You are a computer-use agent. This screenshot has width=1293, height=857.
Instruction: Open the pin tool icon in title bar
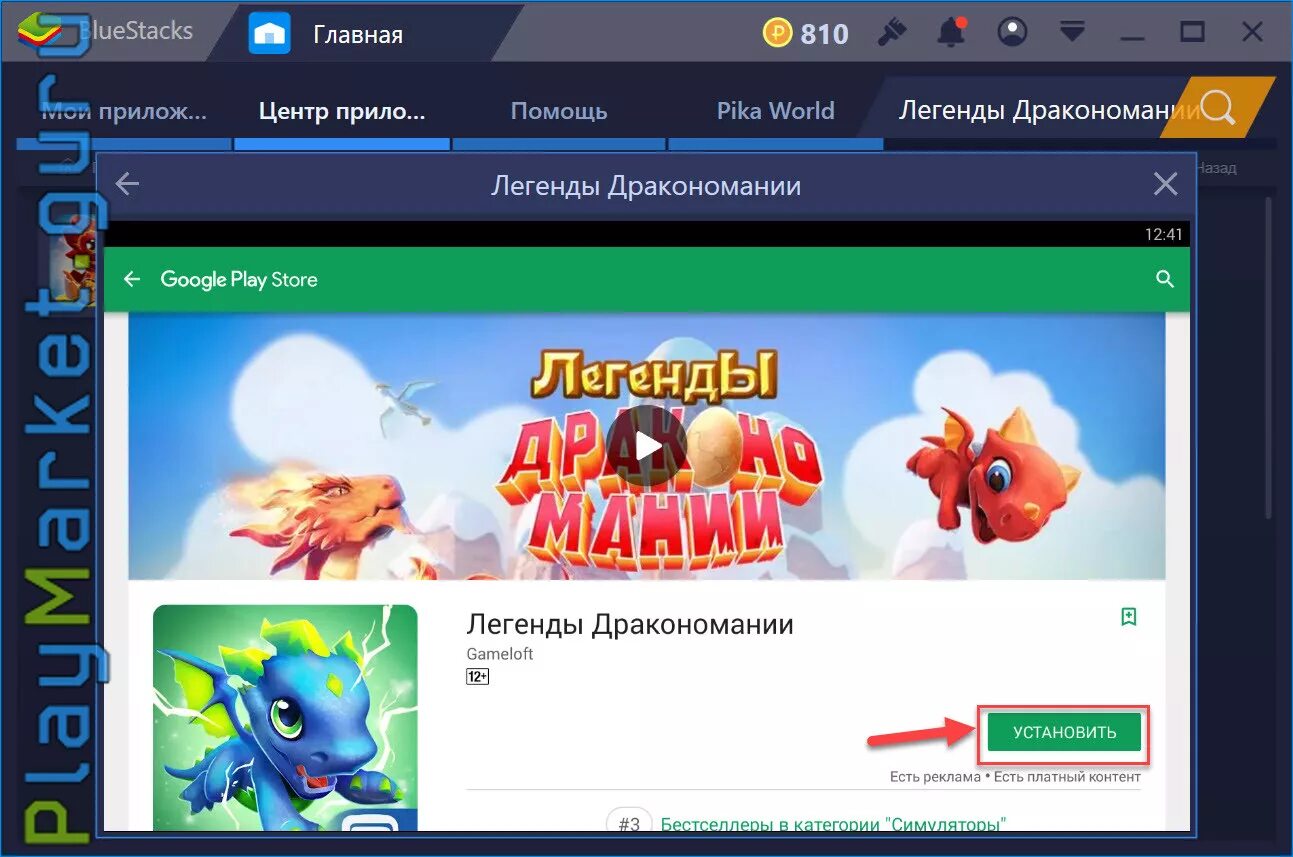891,33
